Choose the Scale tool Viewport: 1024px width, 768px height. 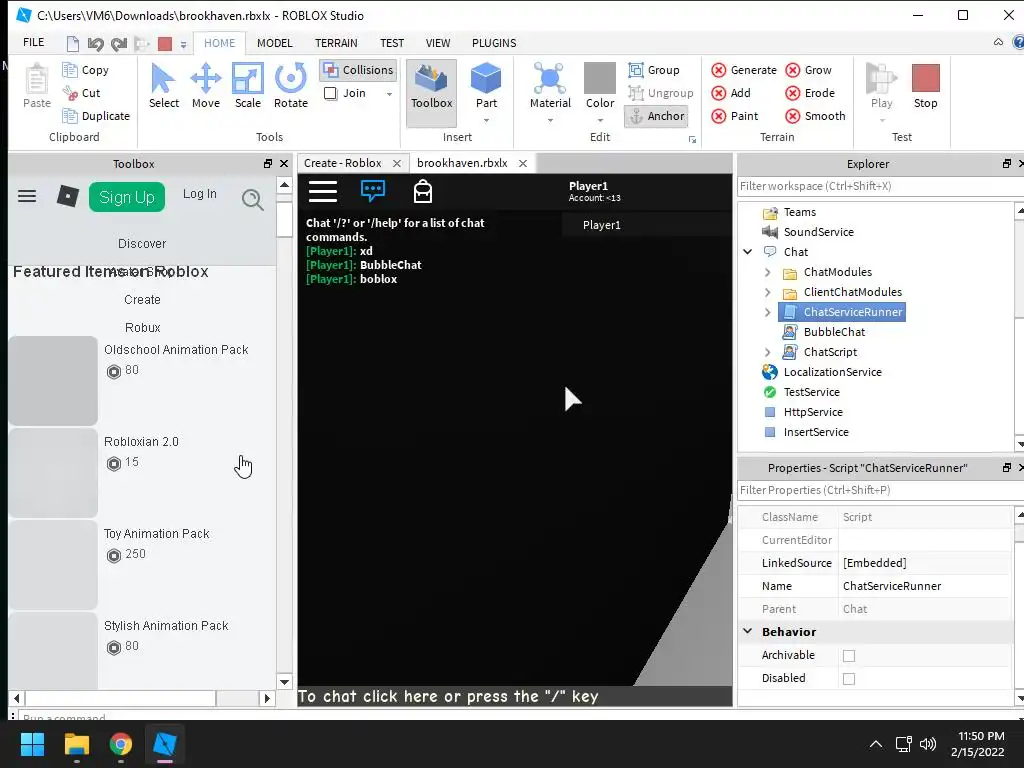pos(248,86)
